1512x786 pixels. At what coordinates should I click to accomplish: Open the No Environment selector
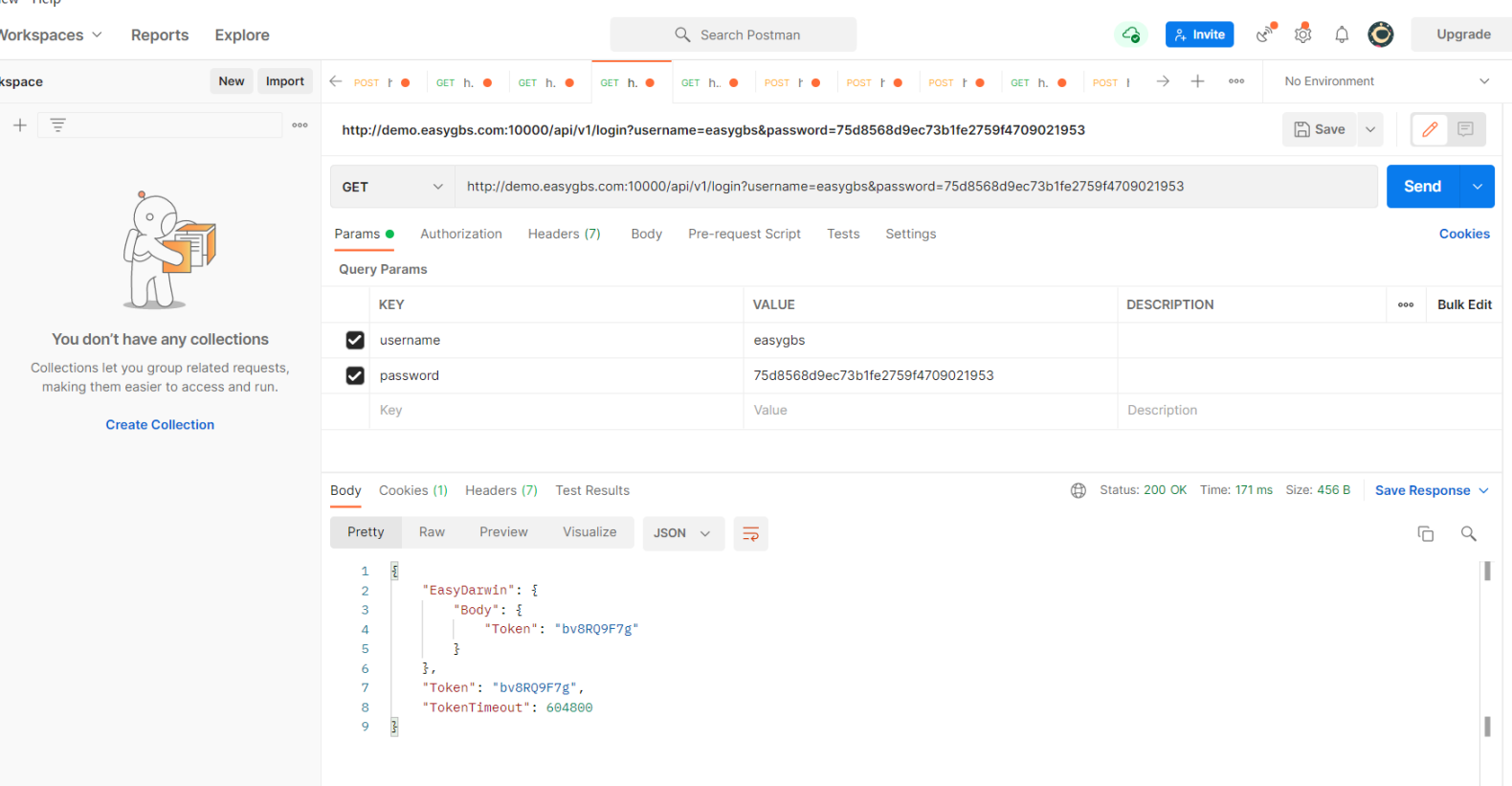1387,81
